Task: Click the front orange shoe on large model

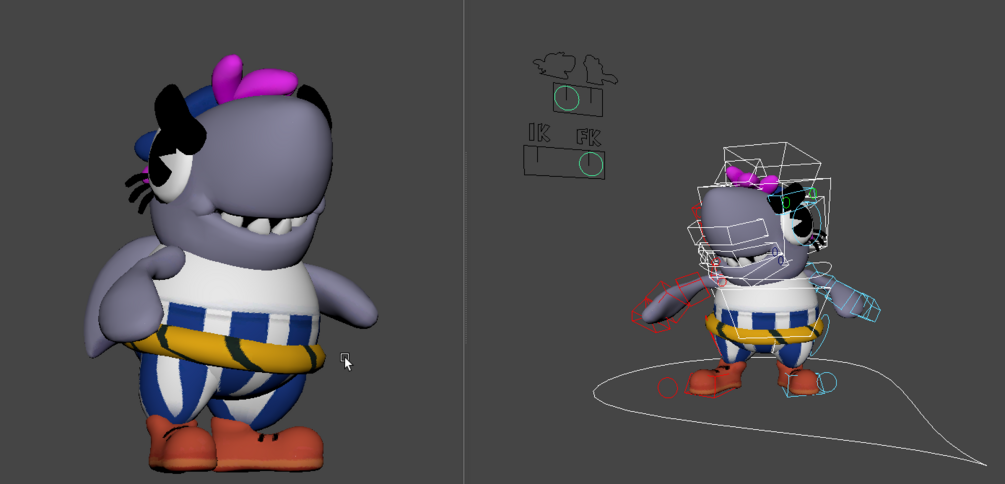Action: (267, 444)
